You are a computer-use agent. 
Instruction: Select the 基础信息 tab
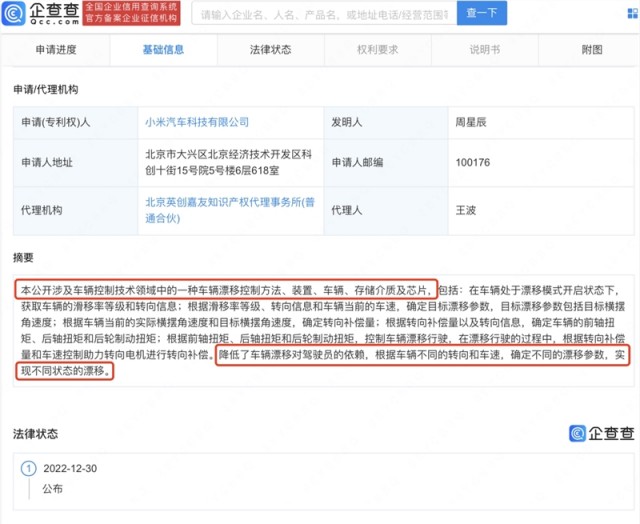tap(163, 50)
